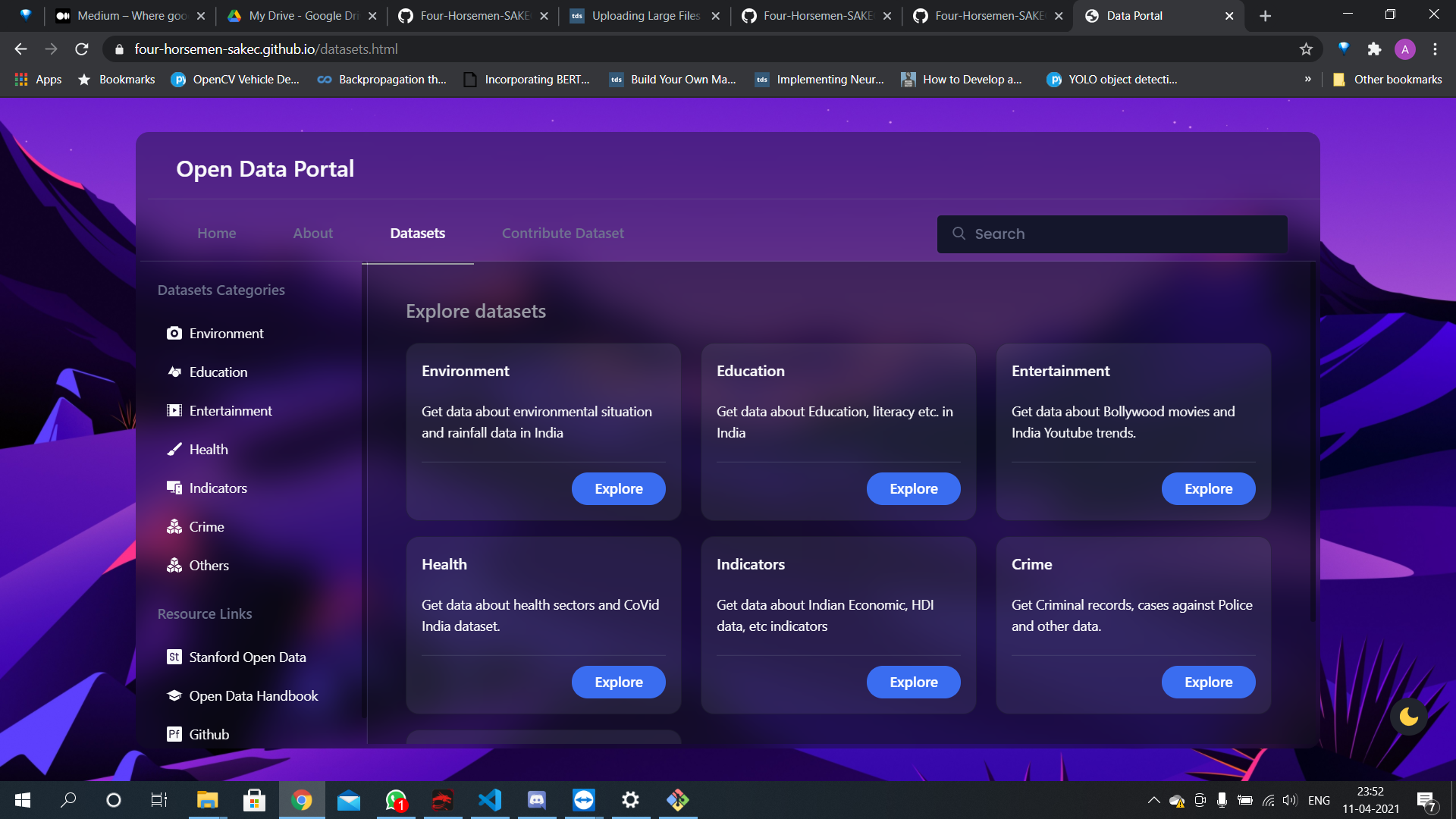Click the Entertainment film icon in sidebar
1456x819 pixels.
pyautogui.click(x=174, y=411)
